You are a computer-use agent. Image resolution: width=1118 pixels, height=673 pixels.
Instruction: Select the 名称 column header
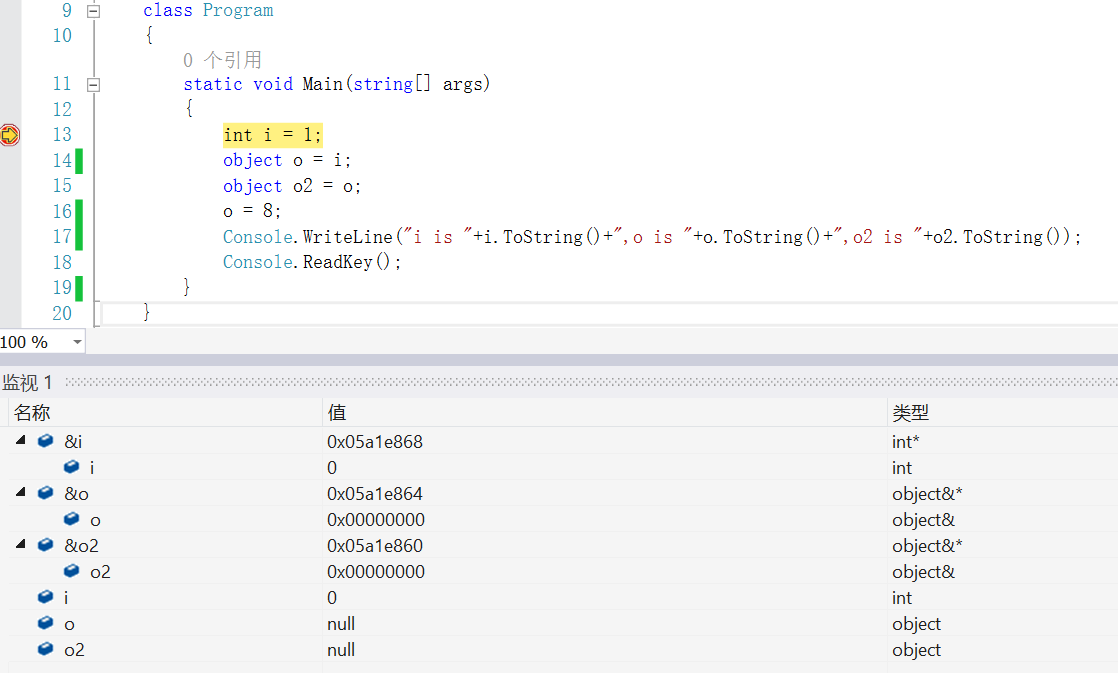click(165, 412)
